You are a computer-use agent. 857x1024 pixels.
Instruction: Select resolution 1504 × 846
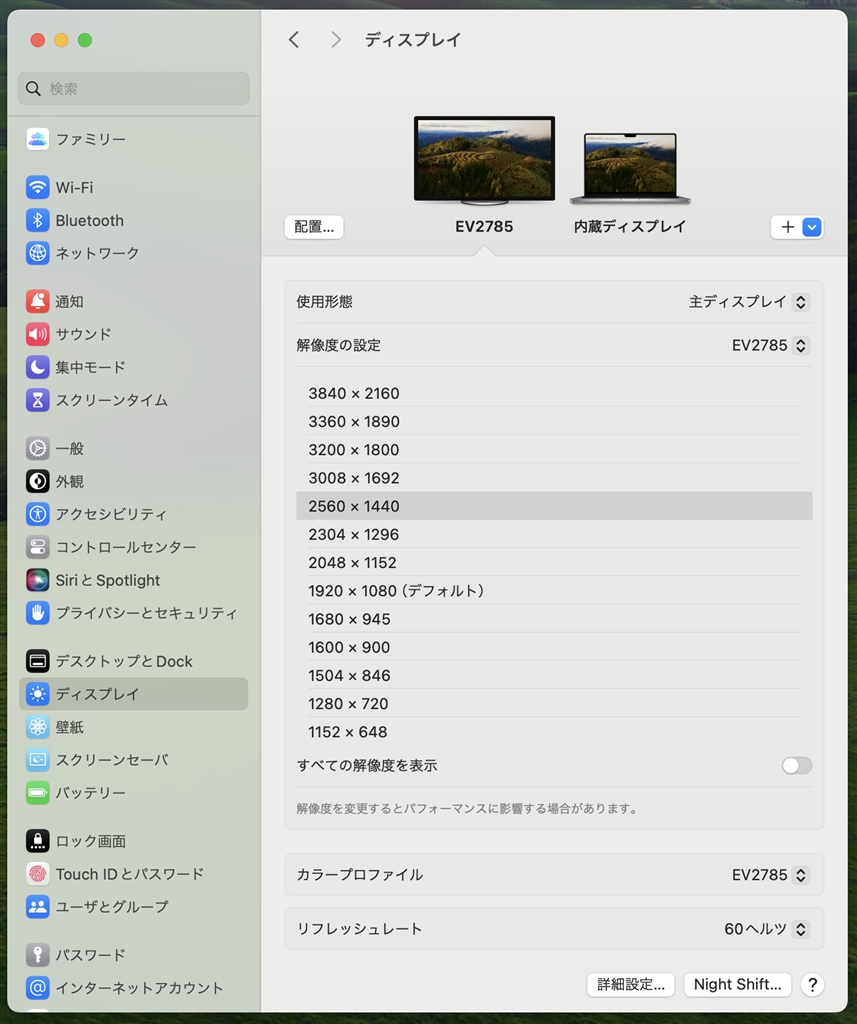point(554,675)
